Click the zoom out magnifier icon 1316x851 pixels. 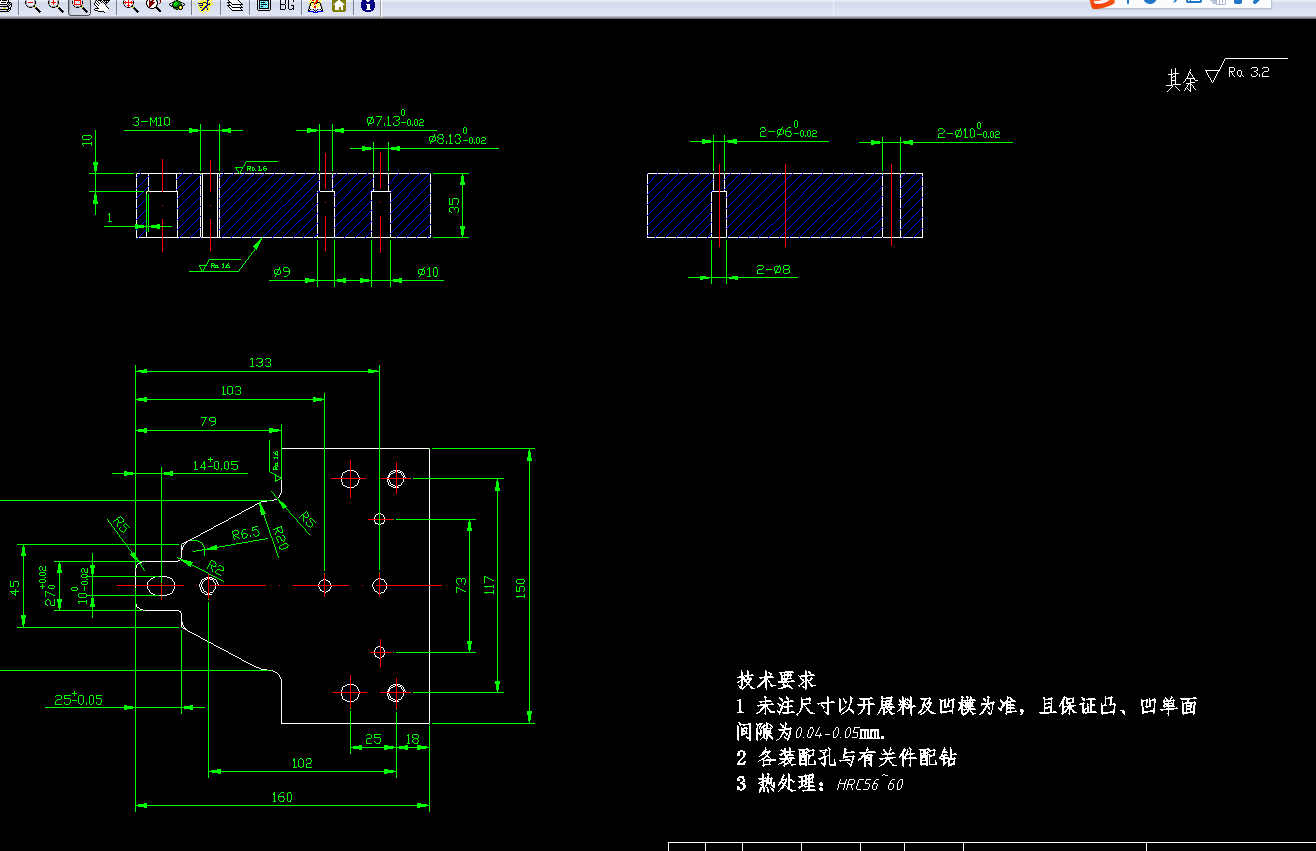(32, 5)
